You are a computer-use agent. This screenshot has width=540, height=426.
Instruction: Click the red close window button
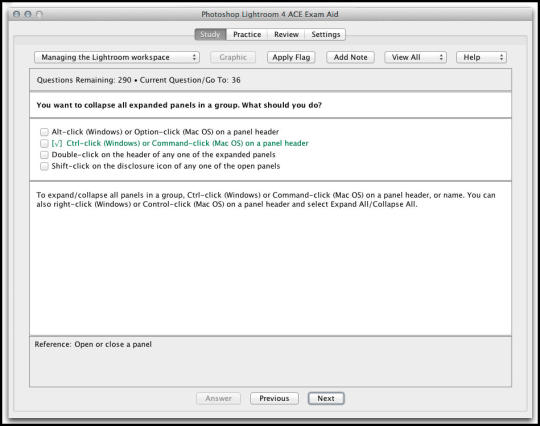coord(16,14)
